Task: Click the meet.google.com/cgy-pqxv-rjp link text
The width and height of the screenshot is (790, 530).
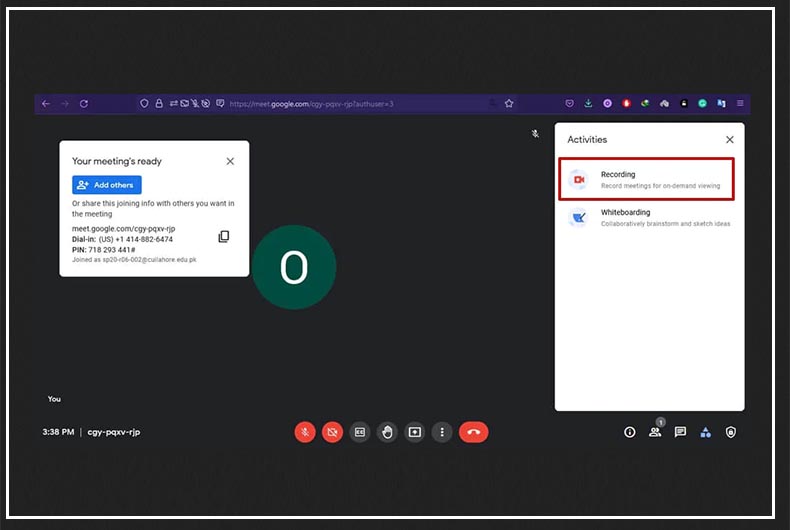Action: point(123,229)
